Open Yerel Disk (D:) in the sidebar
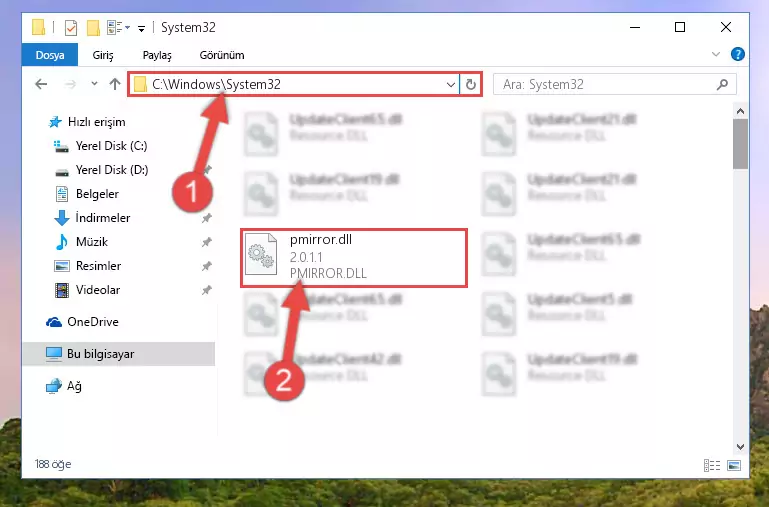Viewport: 769px width, 507px height. [x=101, y=170]
